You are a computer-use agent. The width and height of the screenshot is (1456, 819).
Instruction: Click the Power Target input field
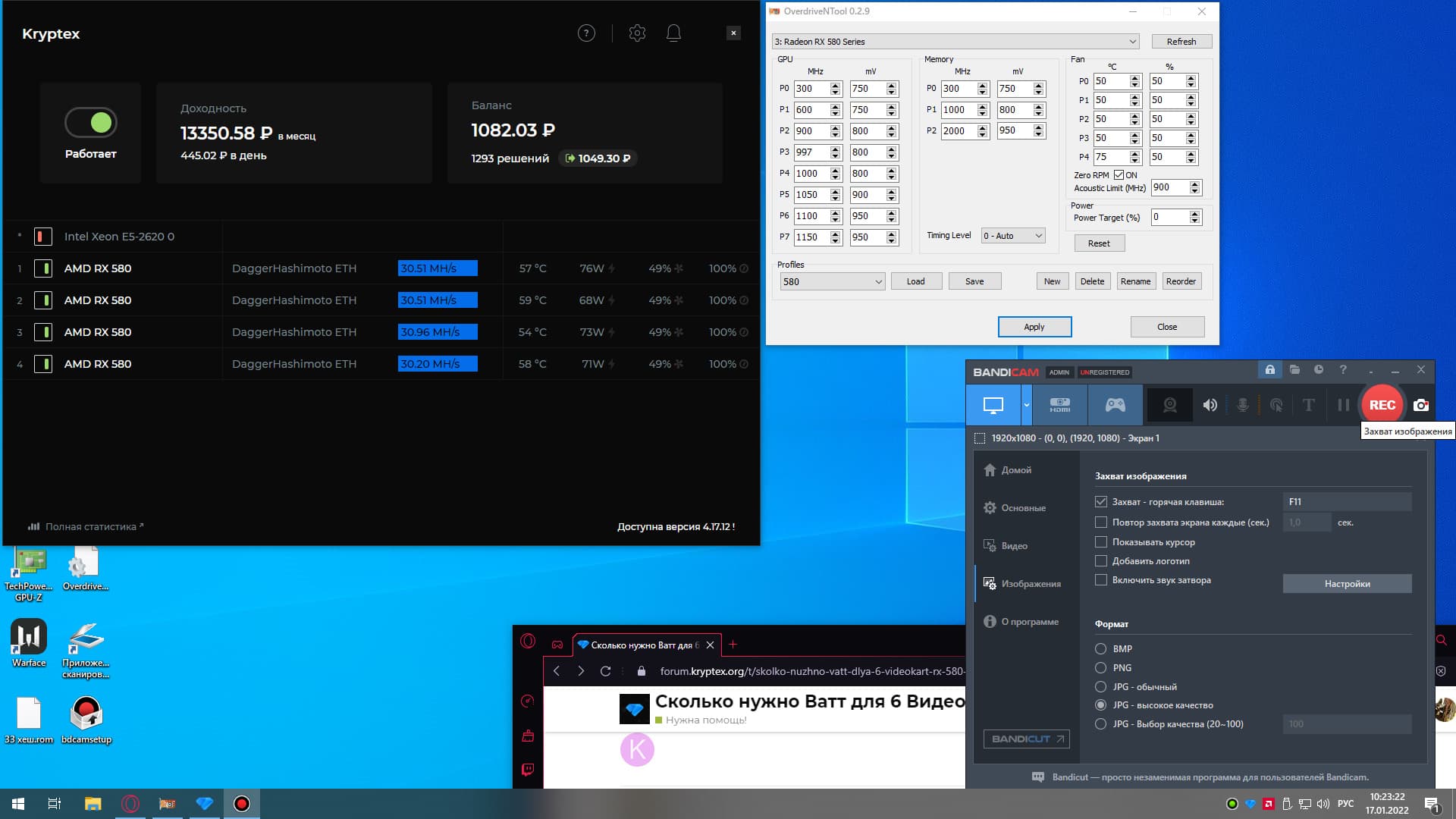(1169, 218)
